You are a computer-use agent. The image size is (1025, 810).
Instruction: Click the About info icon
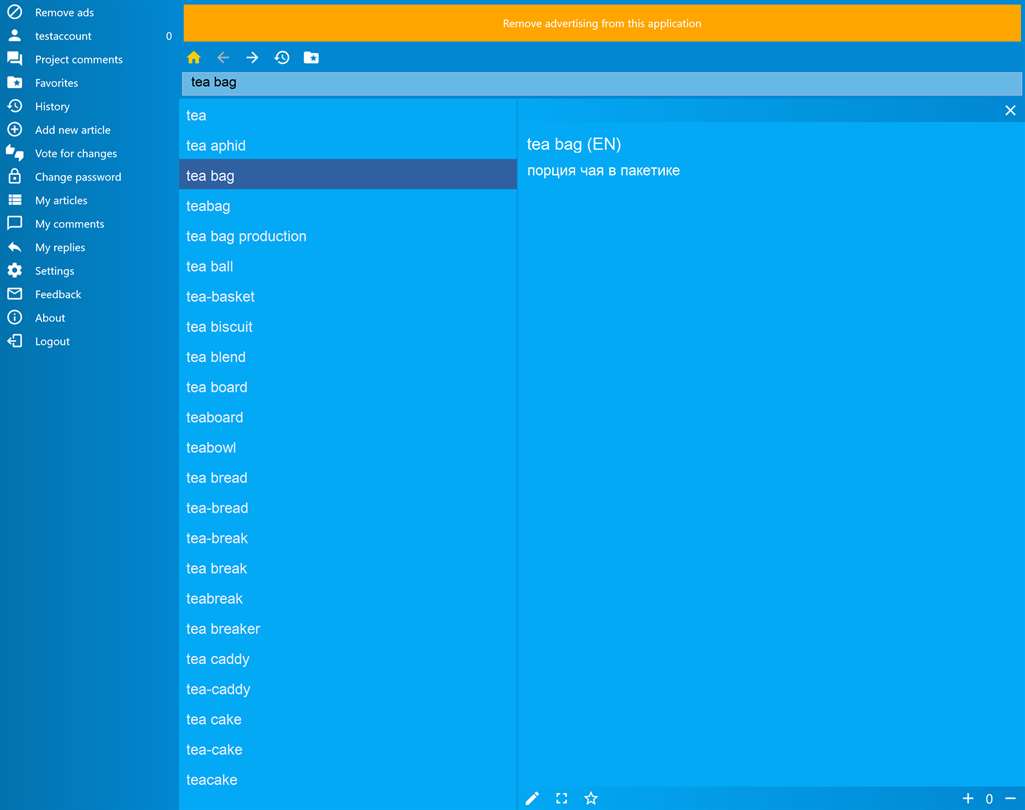click(14, 318)
